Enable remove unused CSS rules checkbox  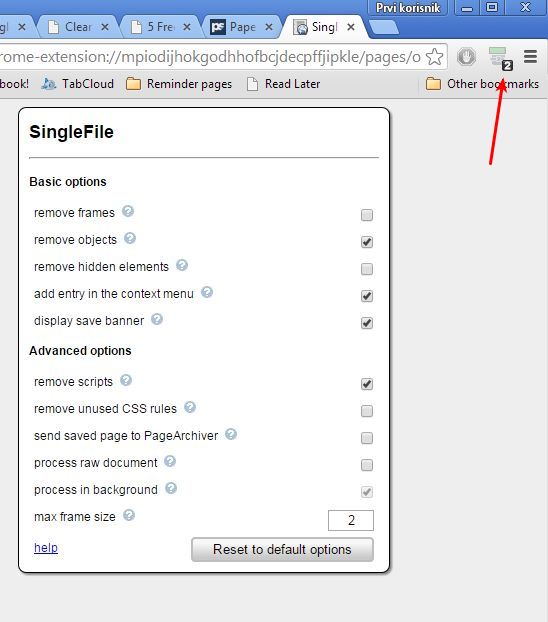point(367,411)
